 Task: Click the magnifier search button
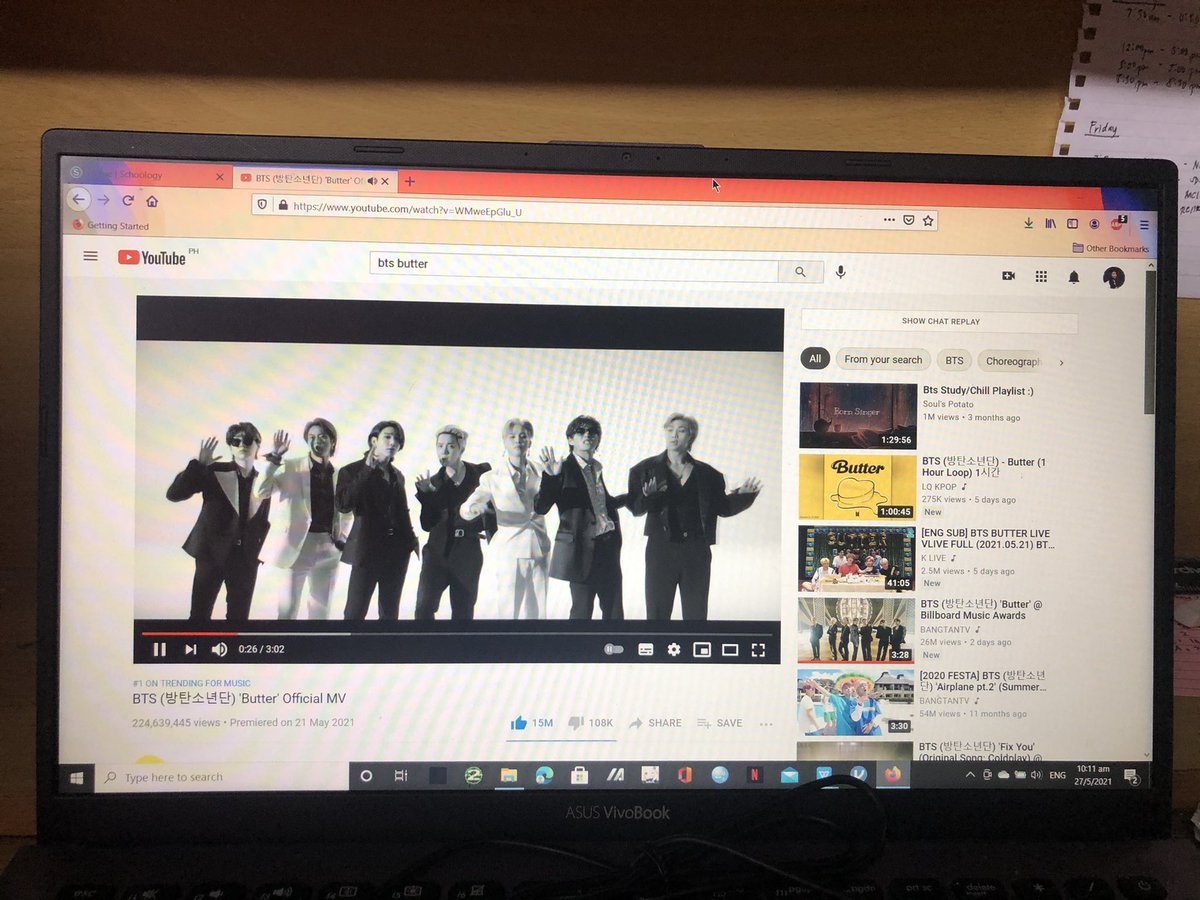click(x=800, y=271)
